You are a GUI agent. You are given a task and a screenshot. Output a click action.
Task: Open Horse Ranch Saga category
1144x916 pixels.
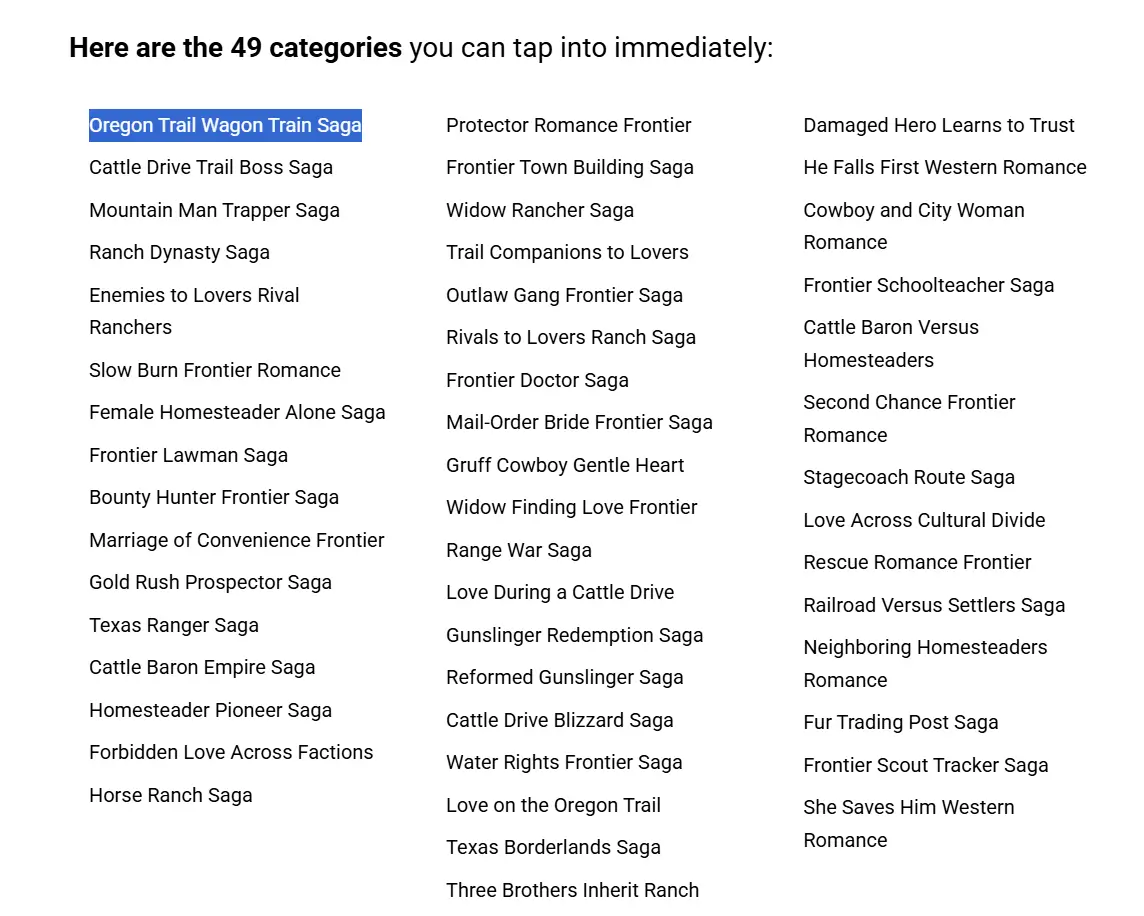[x=171, y=796]
